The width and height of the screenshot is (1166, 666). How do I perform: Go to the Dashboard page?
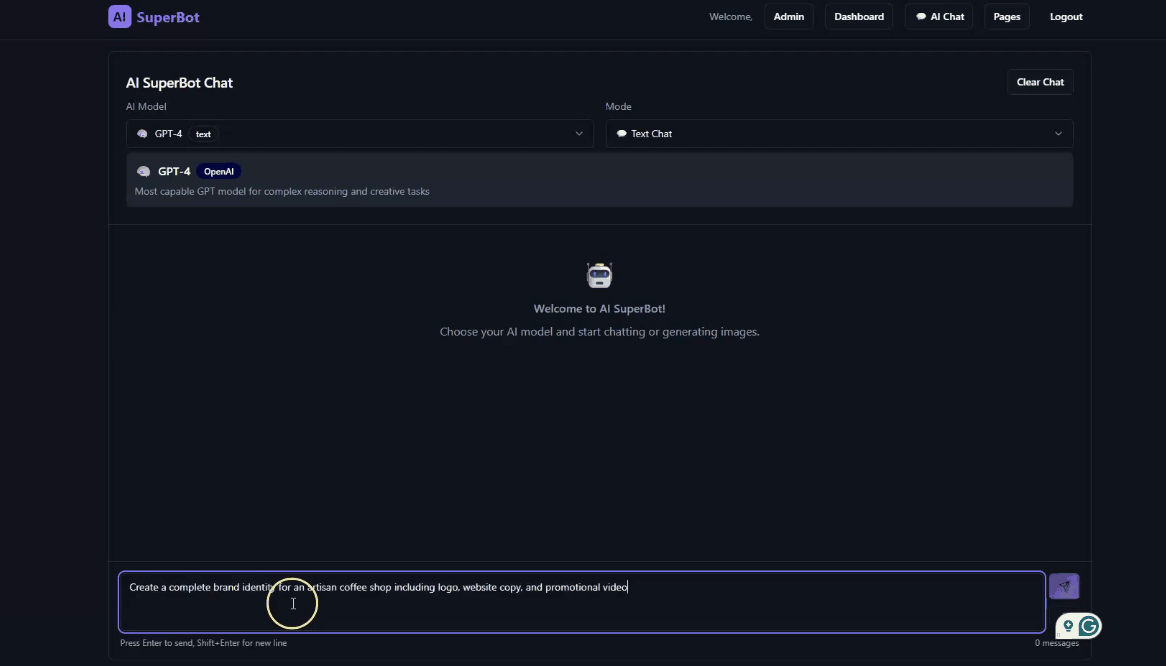coord(859,16)
